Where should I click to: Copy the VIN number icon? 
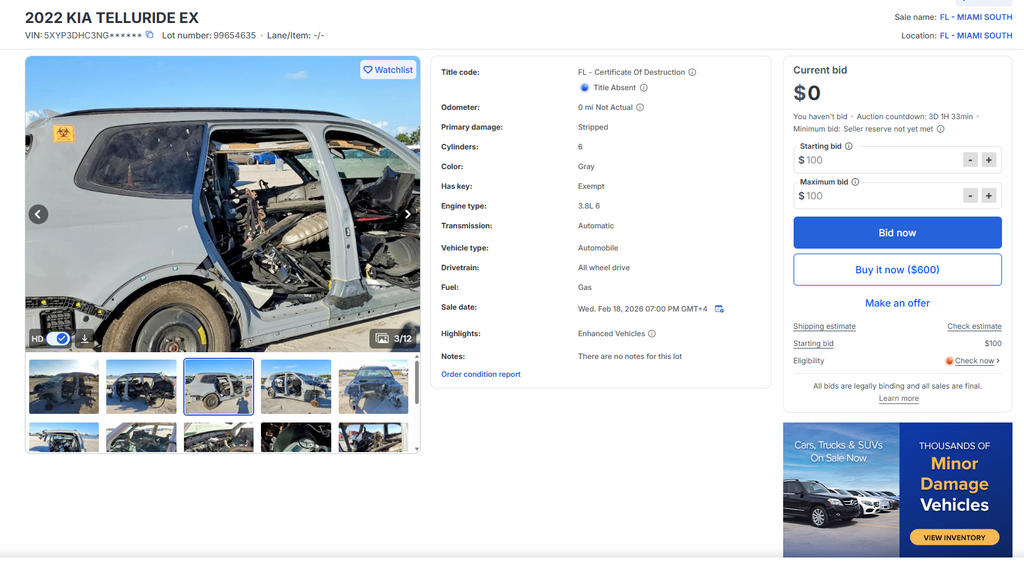(x=150, y=35)
